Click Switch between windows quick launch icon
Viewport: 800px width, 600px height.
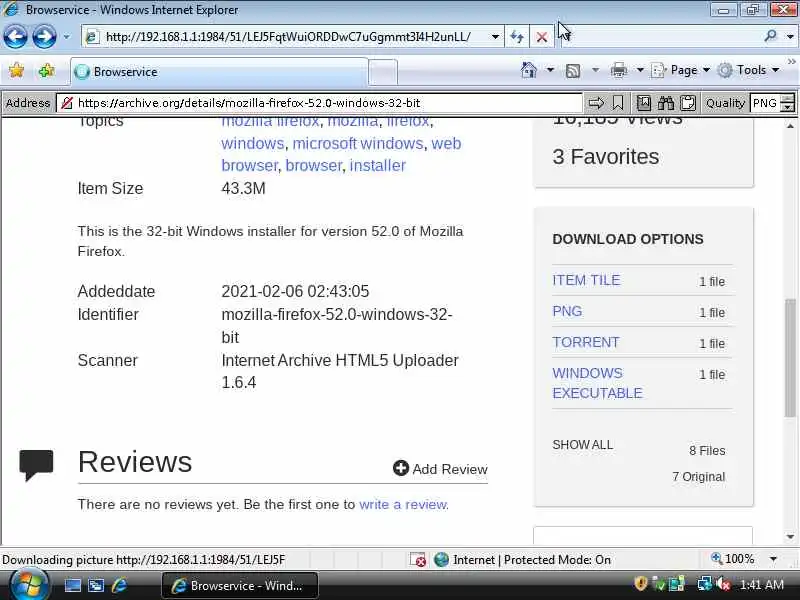(95, 585)
